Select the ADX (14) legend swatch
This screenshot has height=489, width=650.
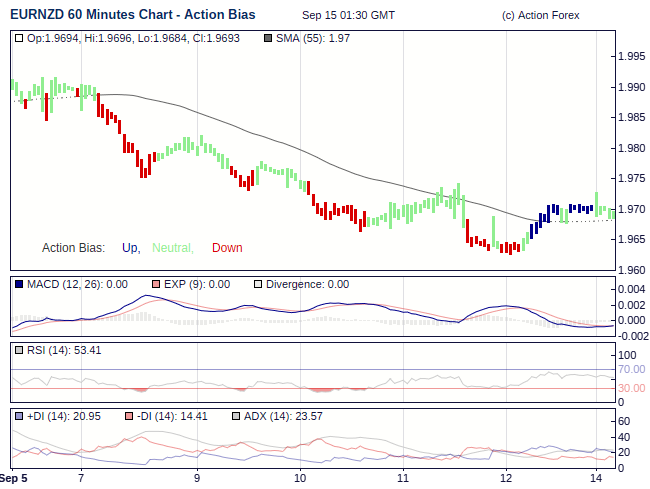tap(236, 416)
